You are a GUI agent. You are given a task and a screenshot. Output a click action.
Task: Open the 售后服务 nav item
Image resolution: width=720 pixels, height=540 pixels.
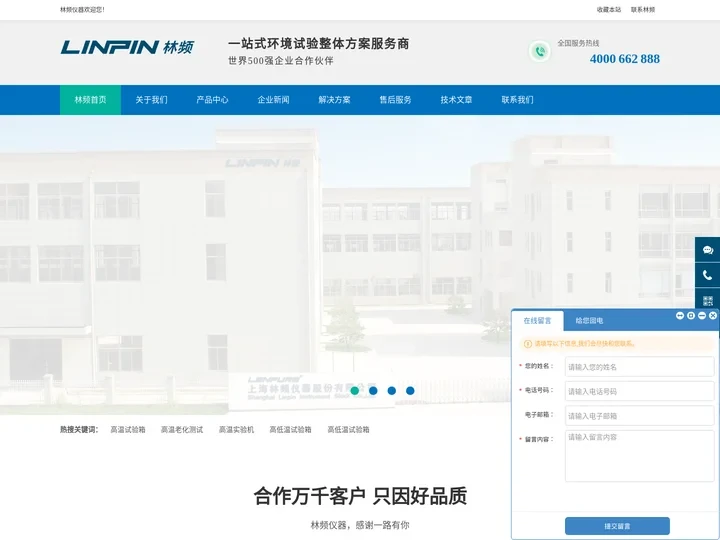[x=395, y=100]
